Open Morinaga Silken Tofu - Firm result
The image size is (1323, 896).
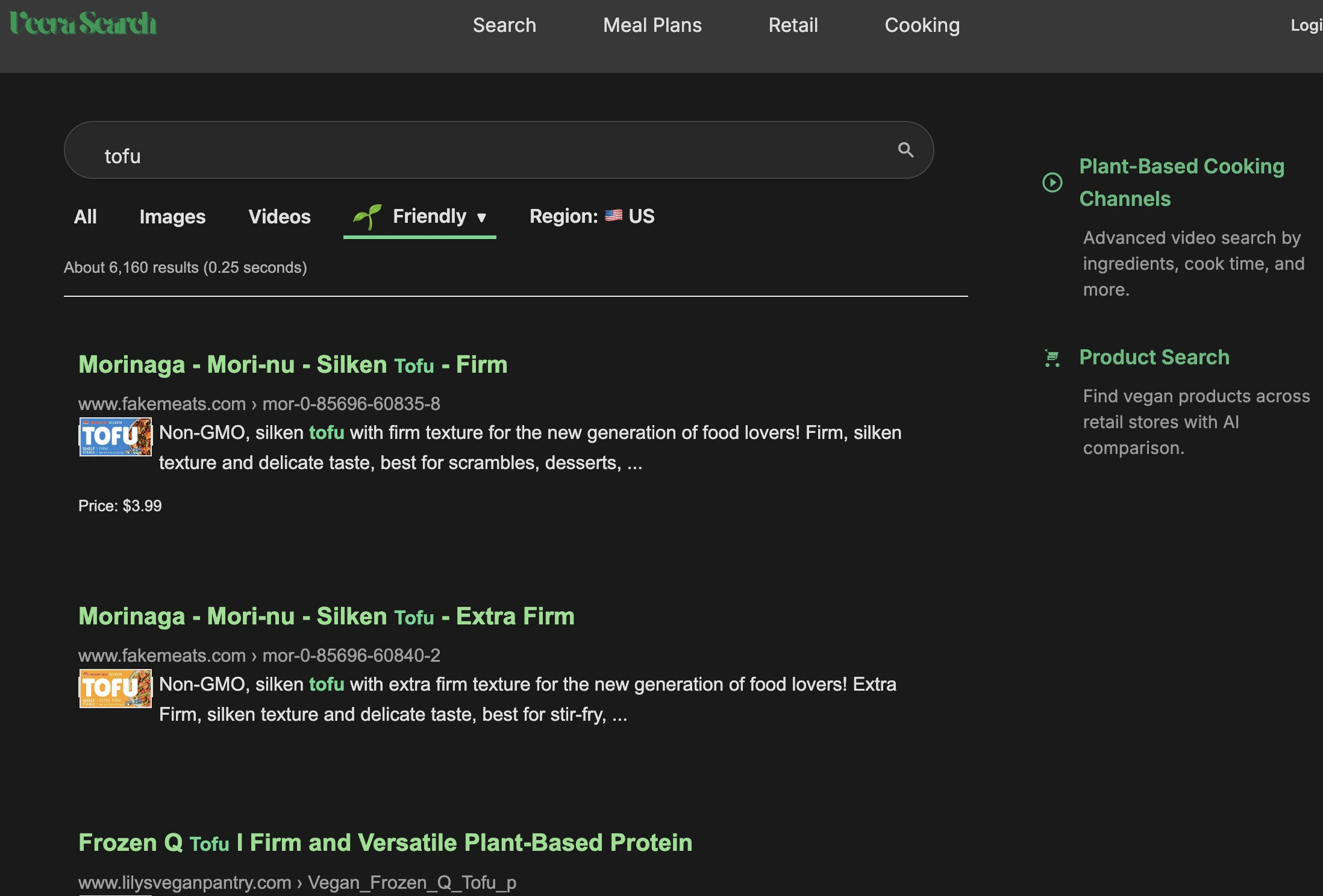click(x=293, y=365)
